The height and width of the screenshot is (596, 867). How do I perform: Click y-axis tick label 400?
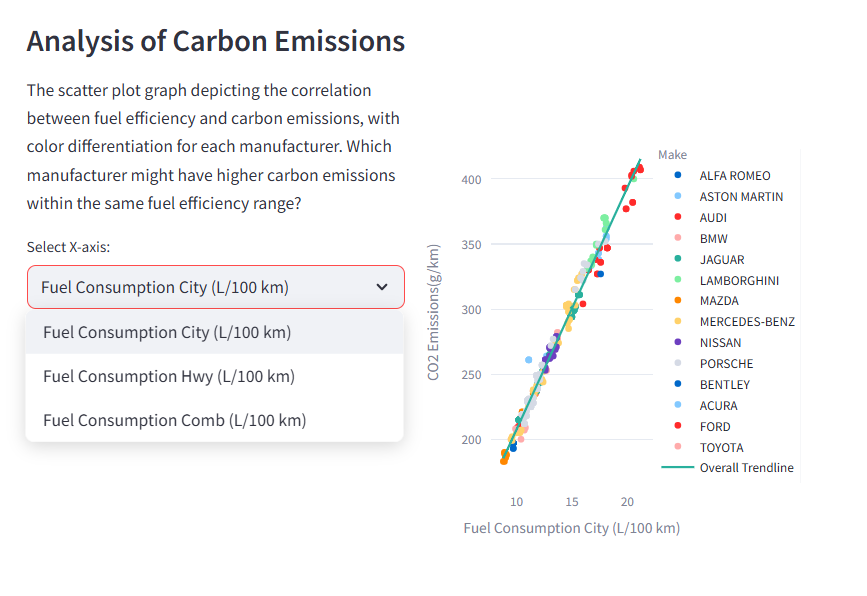click(x=472, y=180)
